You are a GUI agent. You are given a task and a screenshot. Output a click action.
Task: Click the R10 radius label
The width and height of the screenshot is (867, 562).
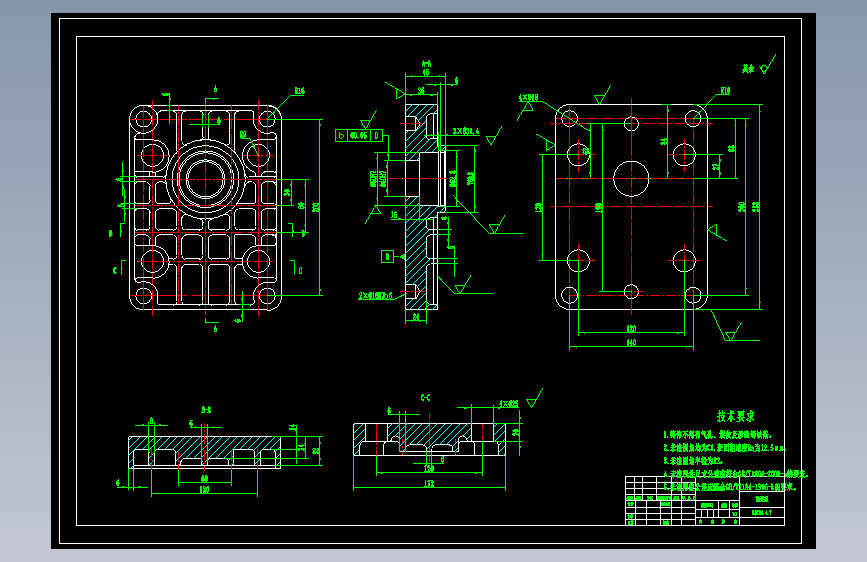[725, 91]
